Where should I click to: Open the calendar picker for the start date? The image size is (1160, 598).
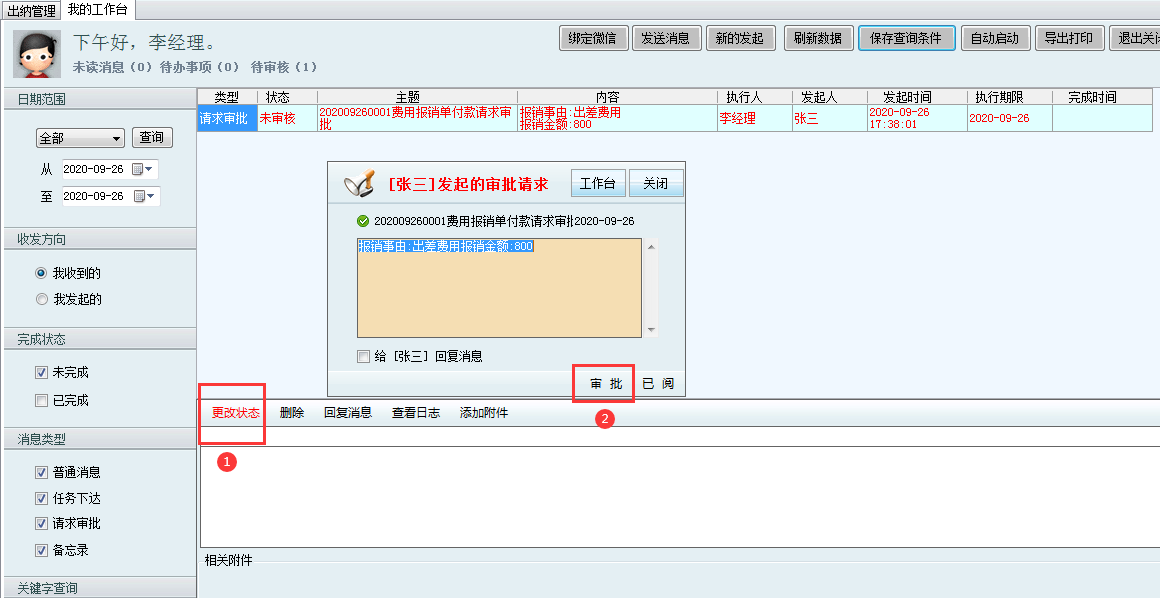click(139, 170)
